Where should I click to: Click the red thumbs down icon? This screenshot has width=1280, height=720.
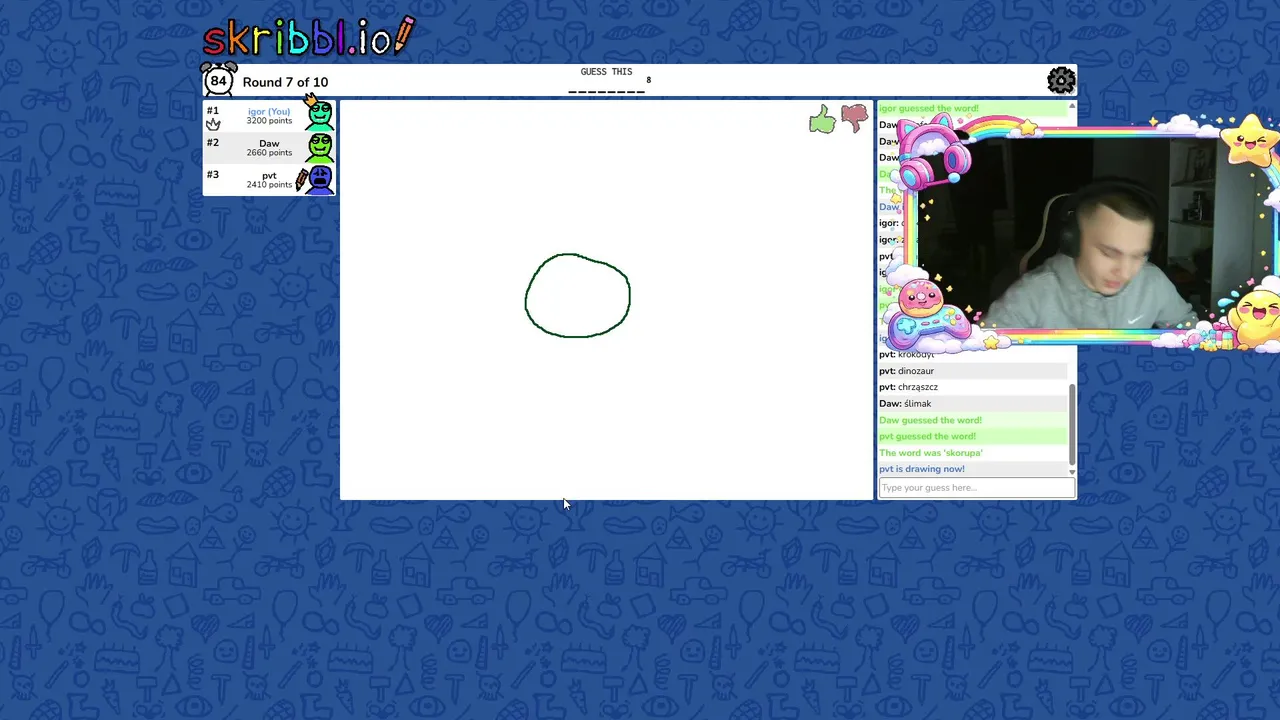point(854,119)
